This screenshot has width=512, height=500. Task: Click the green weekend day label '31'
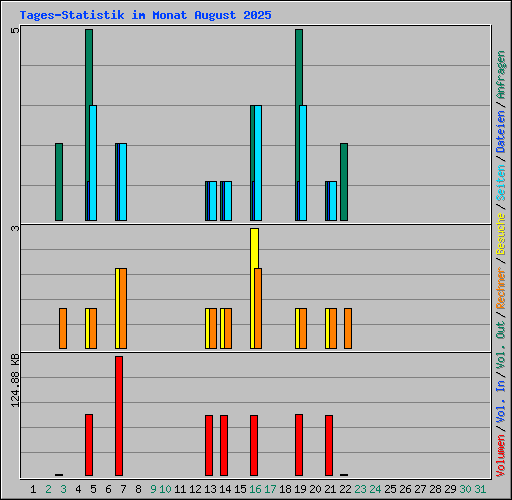point(480,489)
